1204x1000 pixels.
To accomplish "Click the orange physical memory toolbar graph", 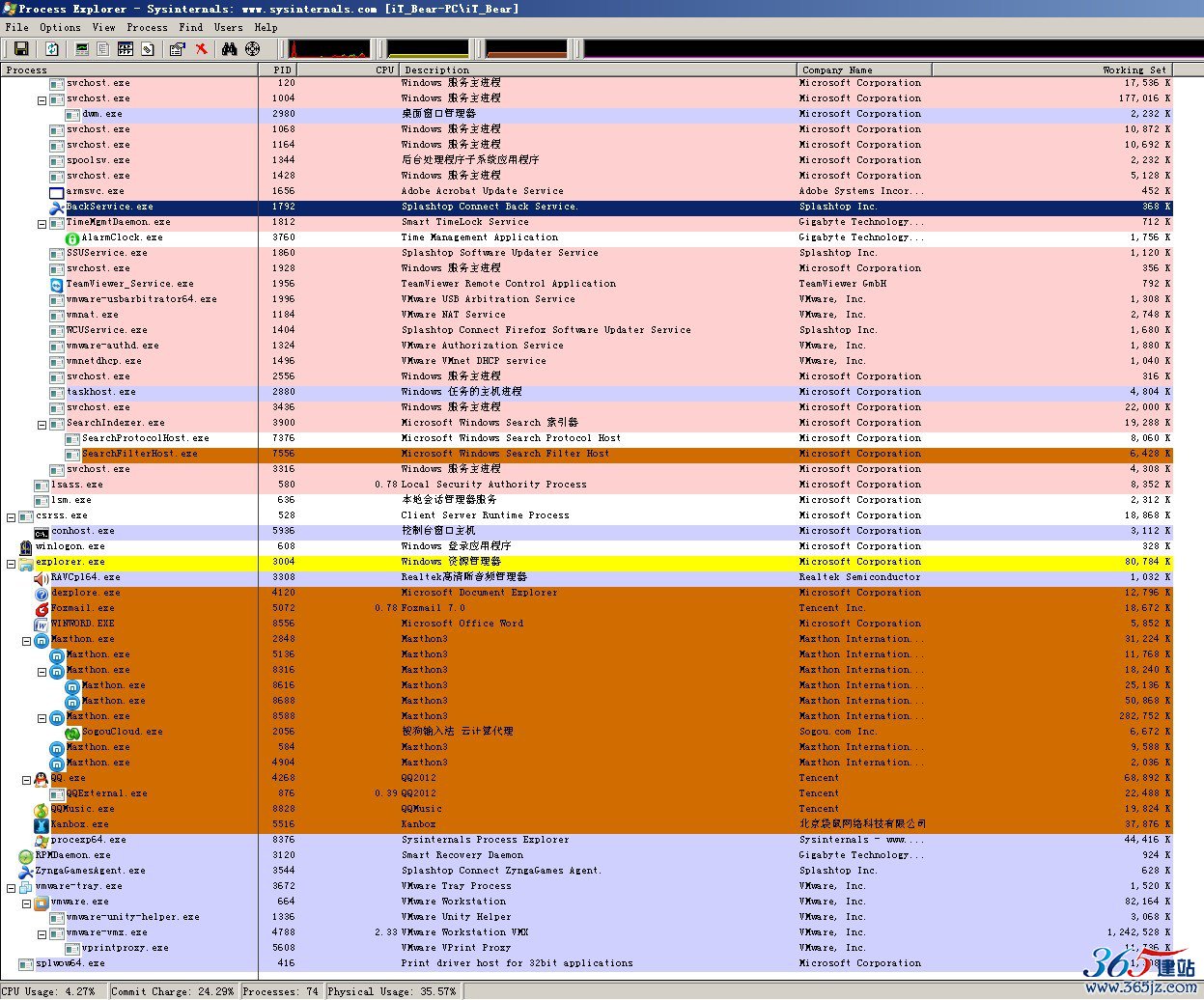I will click(x=527, y=48).
